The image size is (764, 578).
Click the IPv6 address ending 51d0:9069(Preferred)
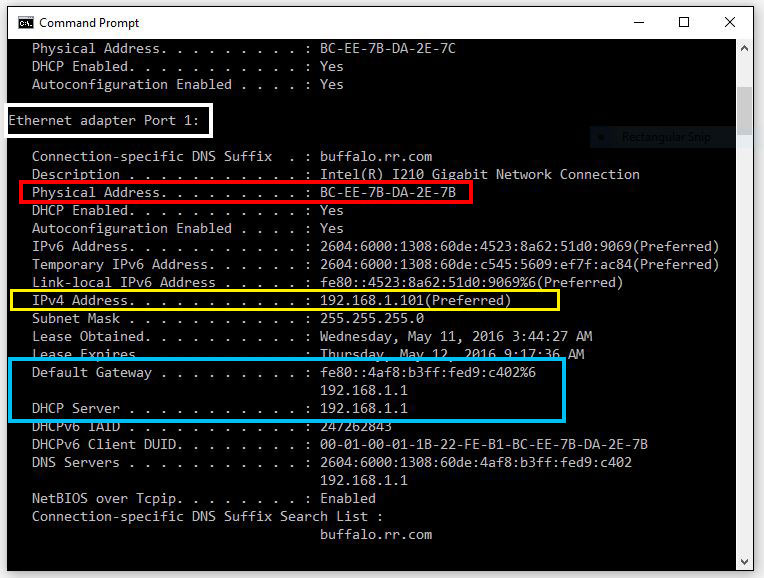click(519, 246)
